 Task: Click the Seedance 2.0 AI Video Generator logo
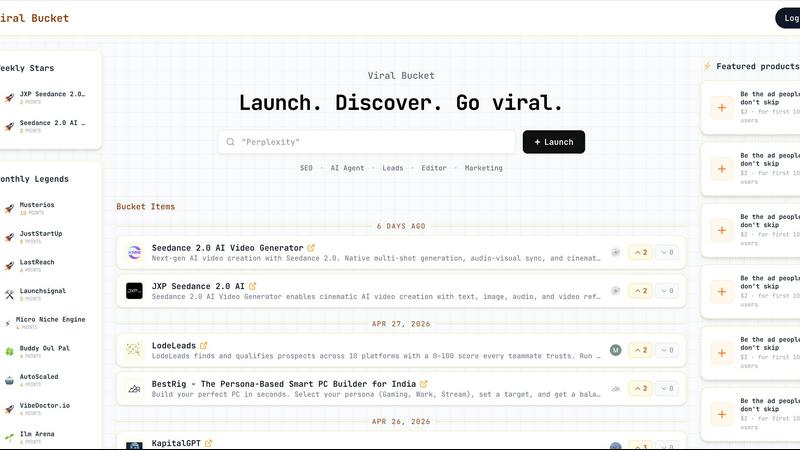tap(134, 252)
